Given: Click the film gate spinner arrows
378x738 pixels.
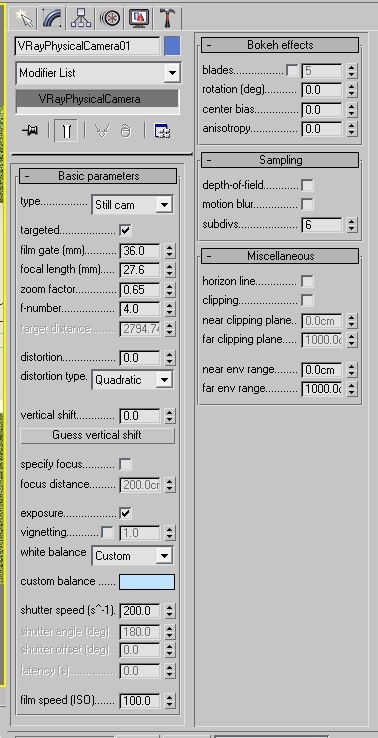Looking at the screenshot, I should (x=170, y=251).
